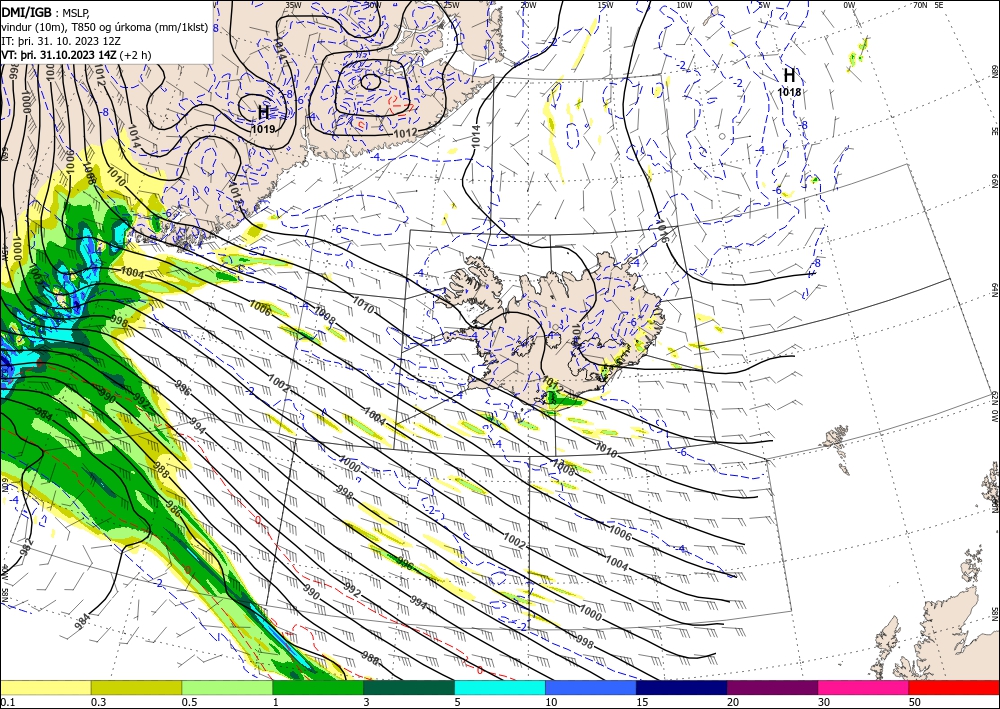The width and height of the screenshot is (1000, 709).
Task: Click the H 1019 high-pressure marker
Action: tap(263, 119)
